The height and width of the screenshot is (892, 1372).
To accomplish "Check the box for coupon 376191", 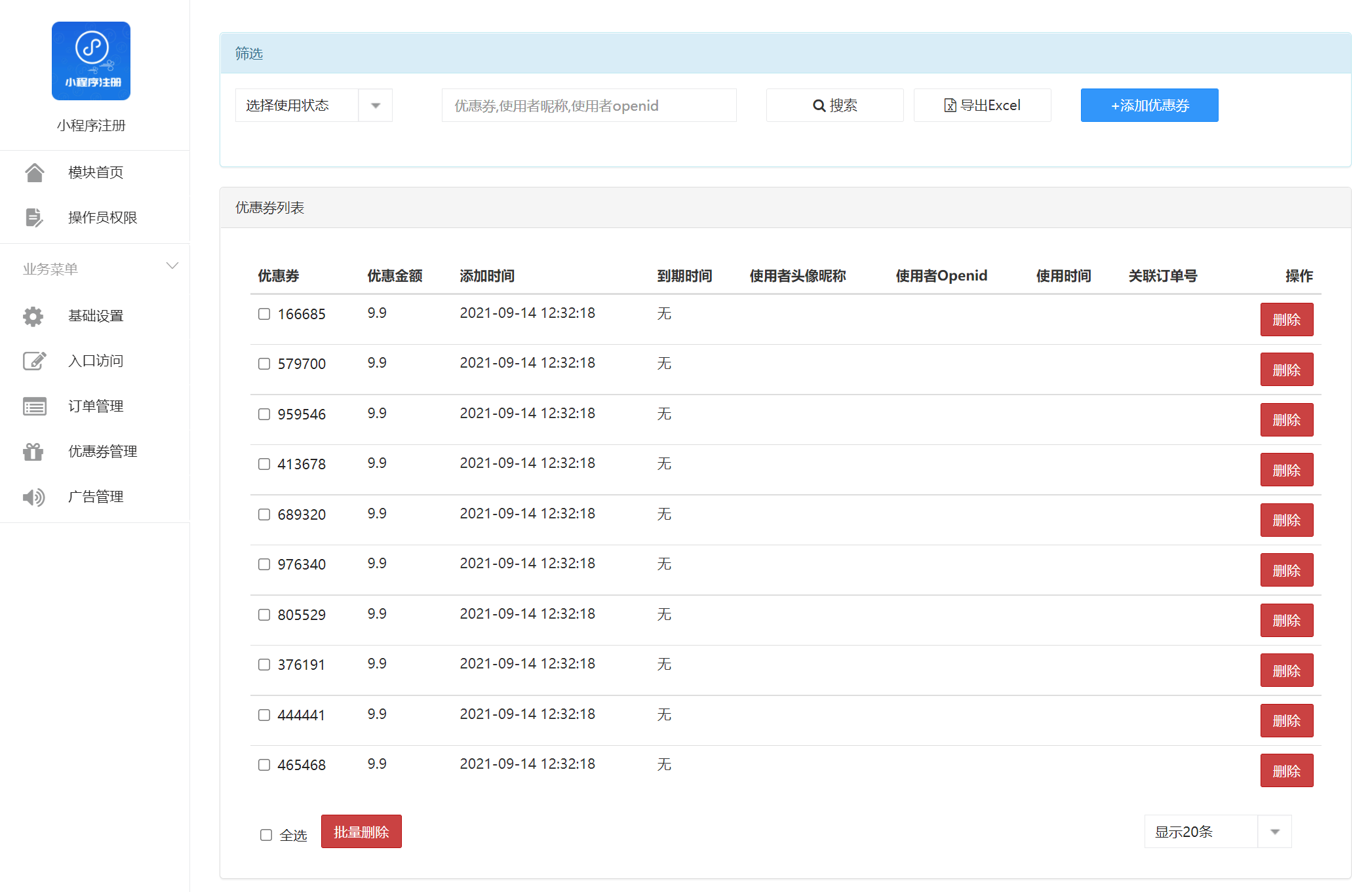I will [x=264, y=665].
